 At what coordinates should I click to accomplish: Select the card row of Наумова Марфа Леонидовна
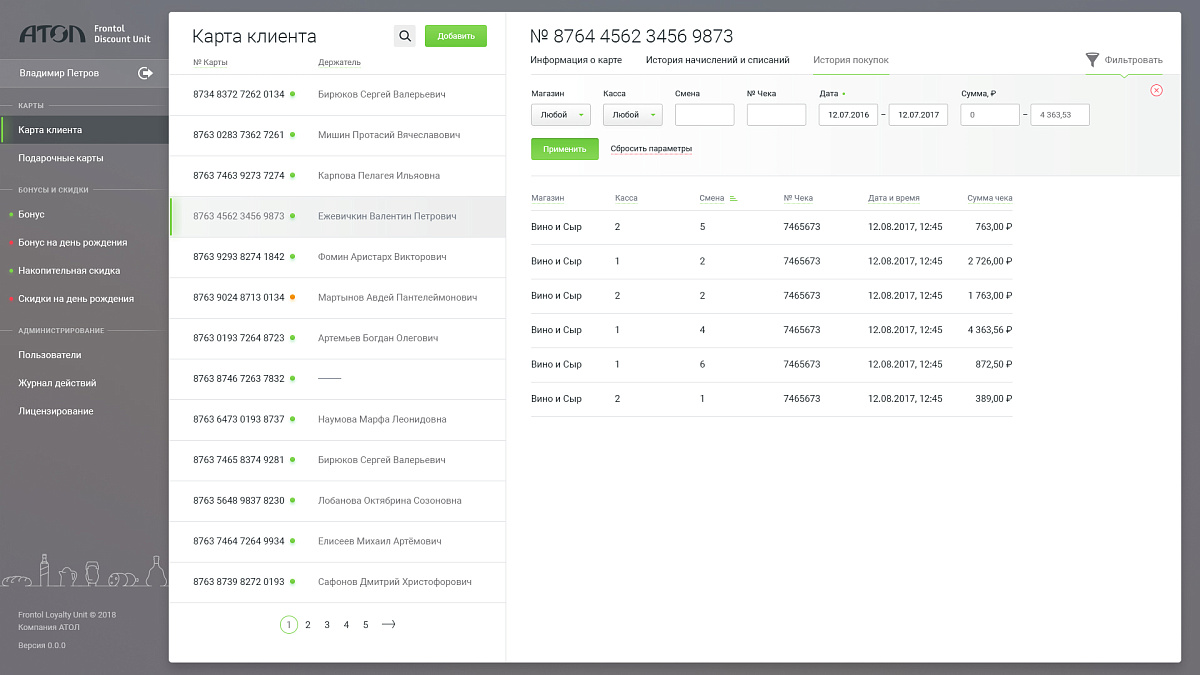click(337, 420)
